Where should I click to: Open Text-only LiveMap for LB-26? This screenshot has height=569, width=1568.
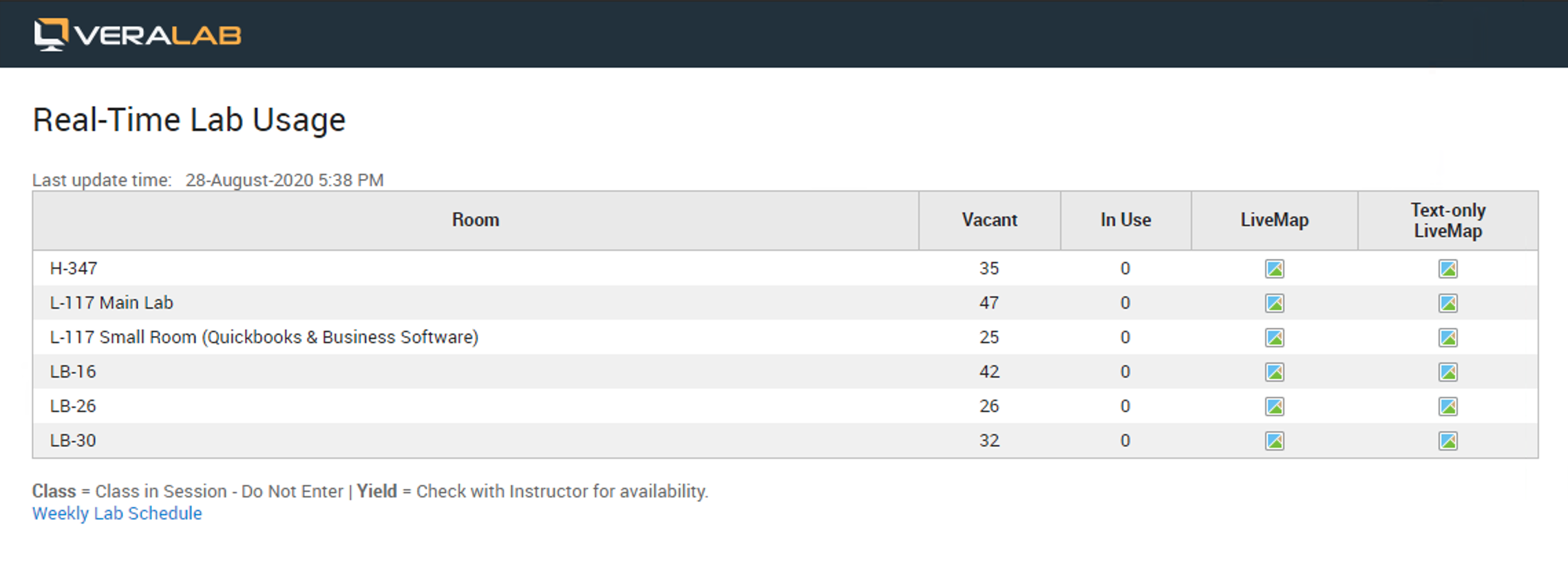tap(1448, 406)
